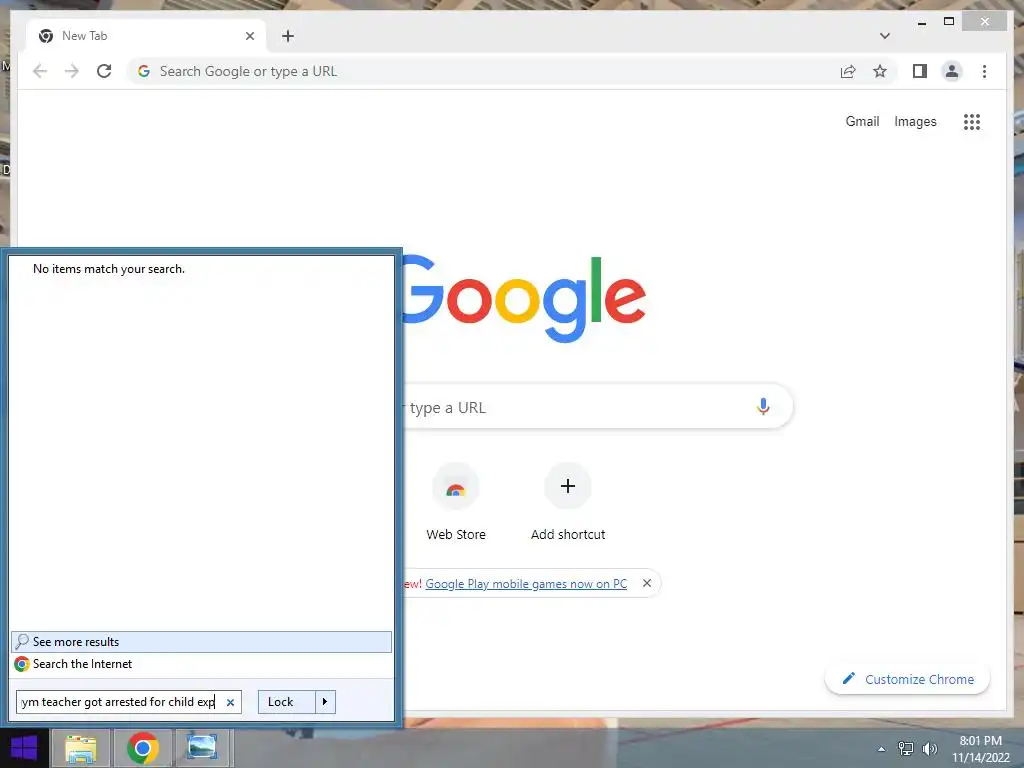Click the Google page search box

[597, 406]
